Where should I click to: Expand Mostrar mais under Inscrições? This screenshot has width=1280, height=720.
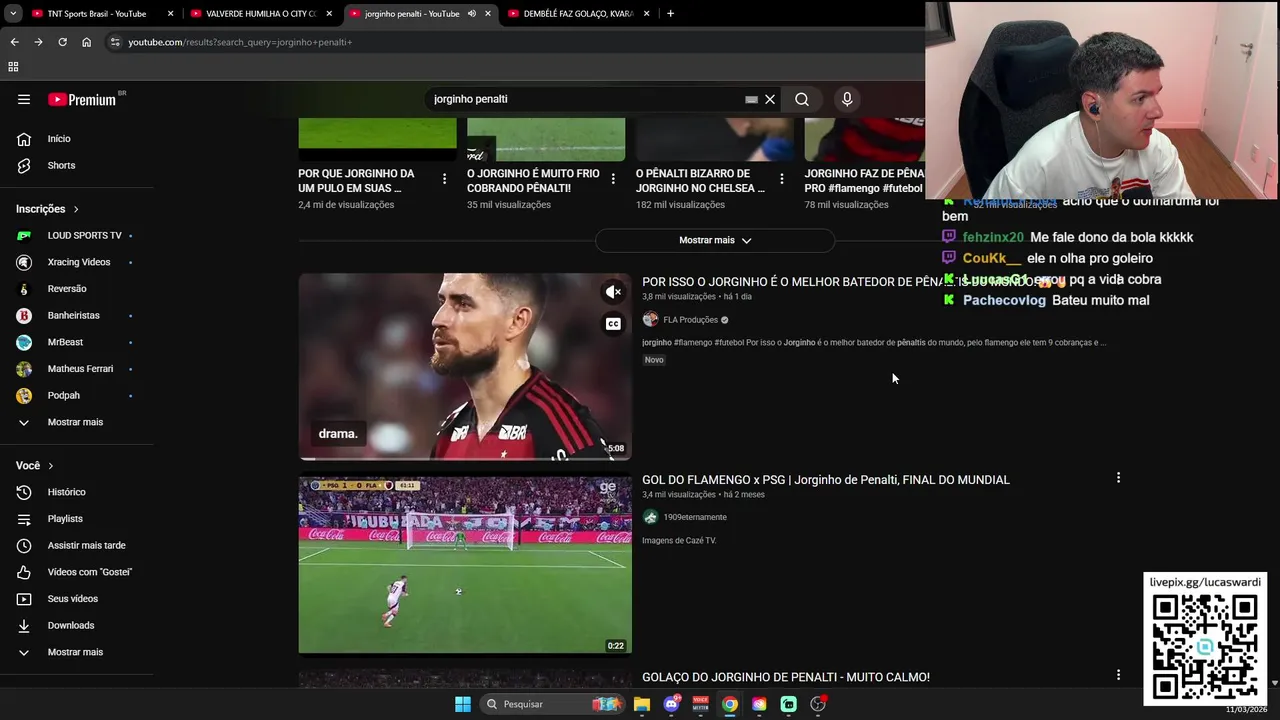click(75, 422)
